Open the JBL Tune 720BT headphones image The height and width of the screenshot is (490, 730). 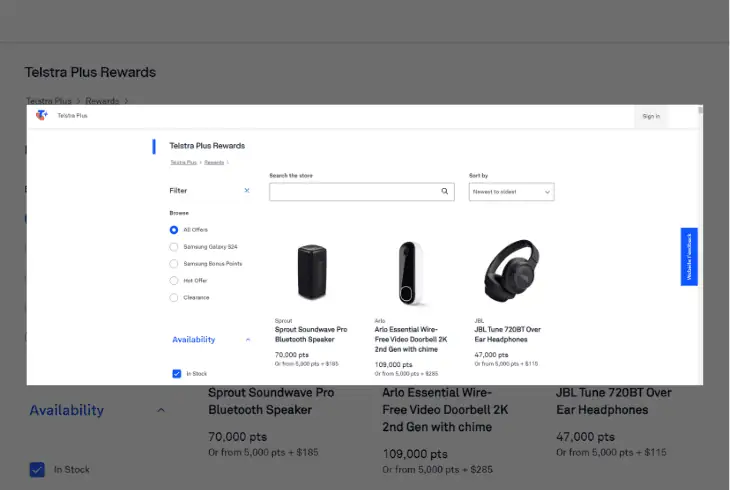[x=511, y=271]
